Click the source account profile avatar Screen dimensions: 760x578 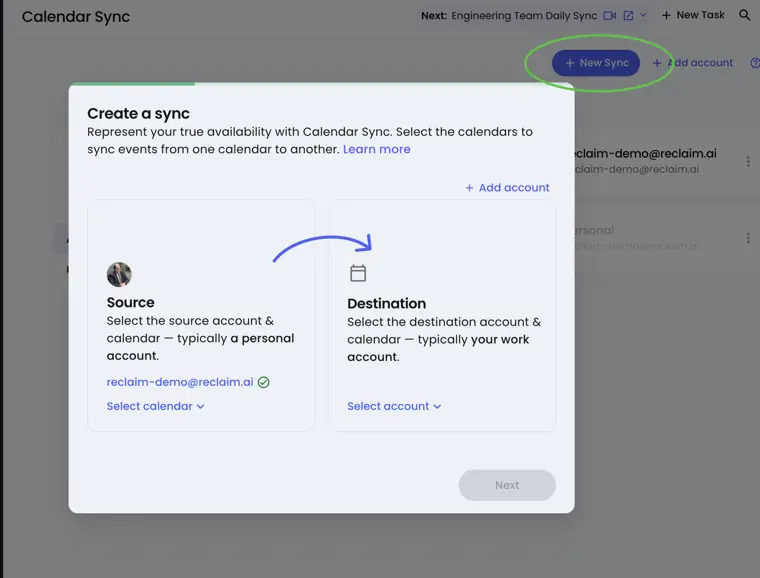[x=119, y=275]
